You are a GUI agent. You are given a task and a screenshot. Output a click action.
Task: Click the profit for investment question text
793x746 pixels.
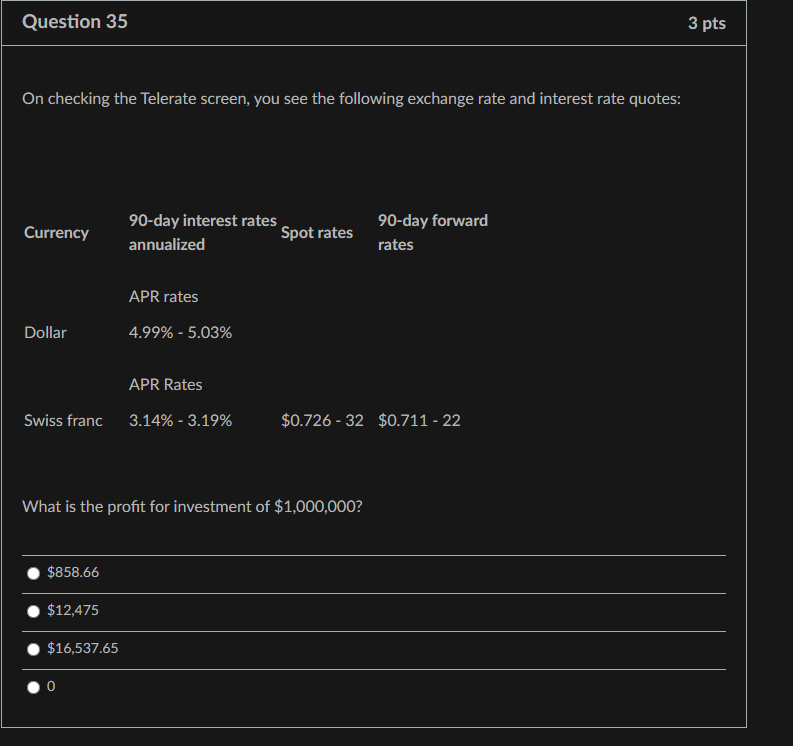[192, 506]
